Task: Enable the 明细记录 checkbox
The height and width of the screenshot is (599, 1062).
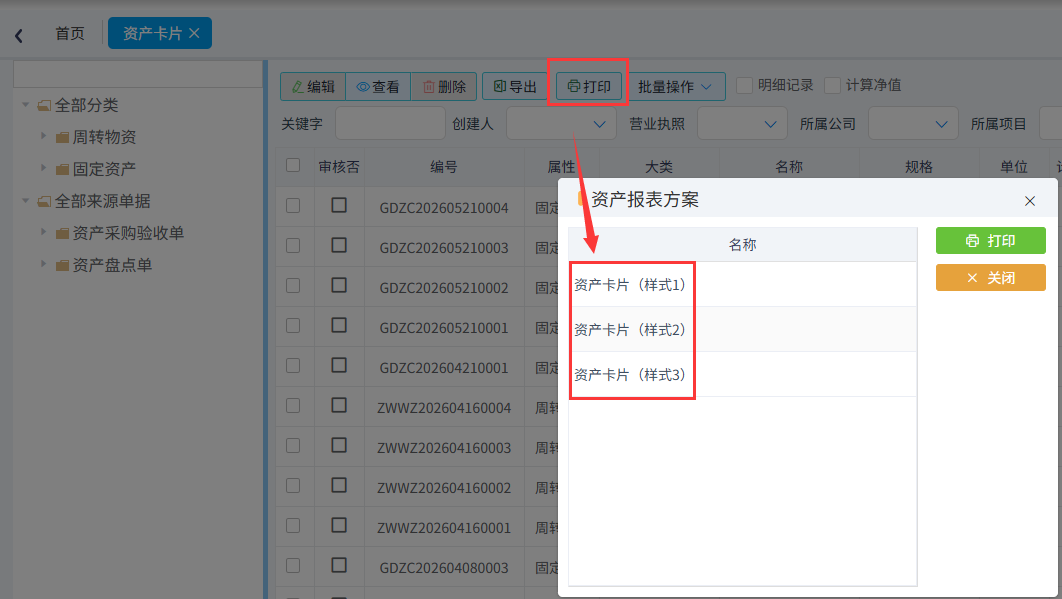Action: 744,85
